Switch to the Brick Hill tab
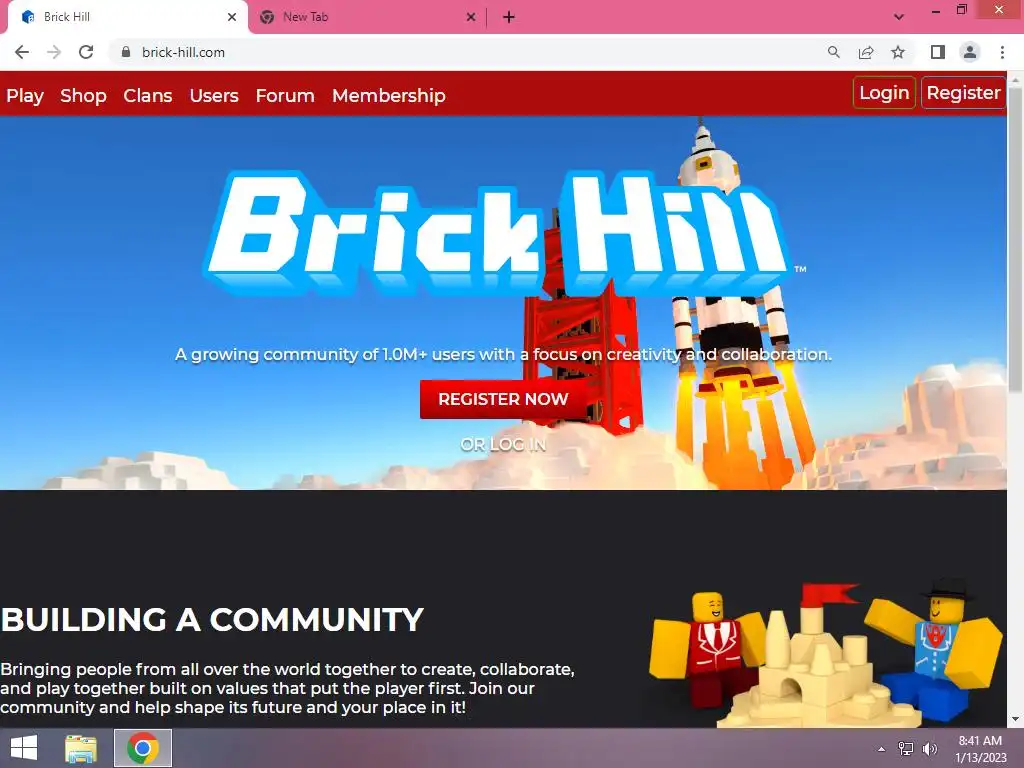1024x768 pixels. (128, 17)
